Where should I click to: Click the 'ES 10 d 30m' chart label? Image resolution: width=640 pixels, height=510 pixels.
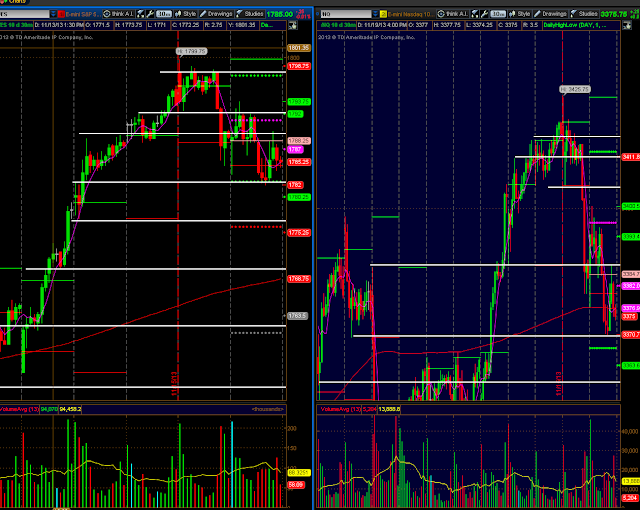[16, 25]
